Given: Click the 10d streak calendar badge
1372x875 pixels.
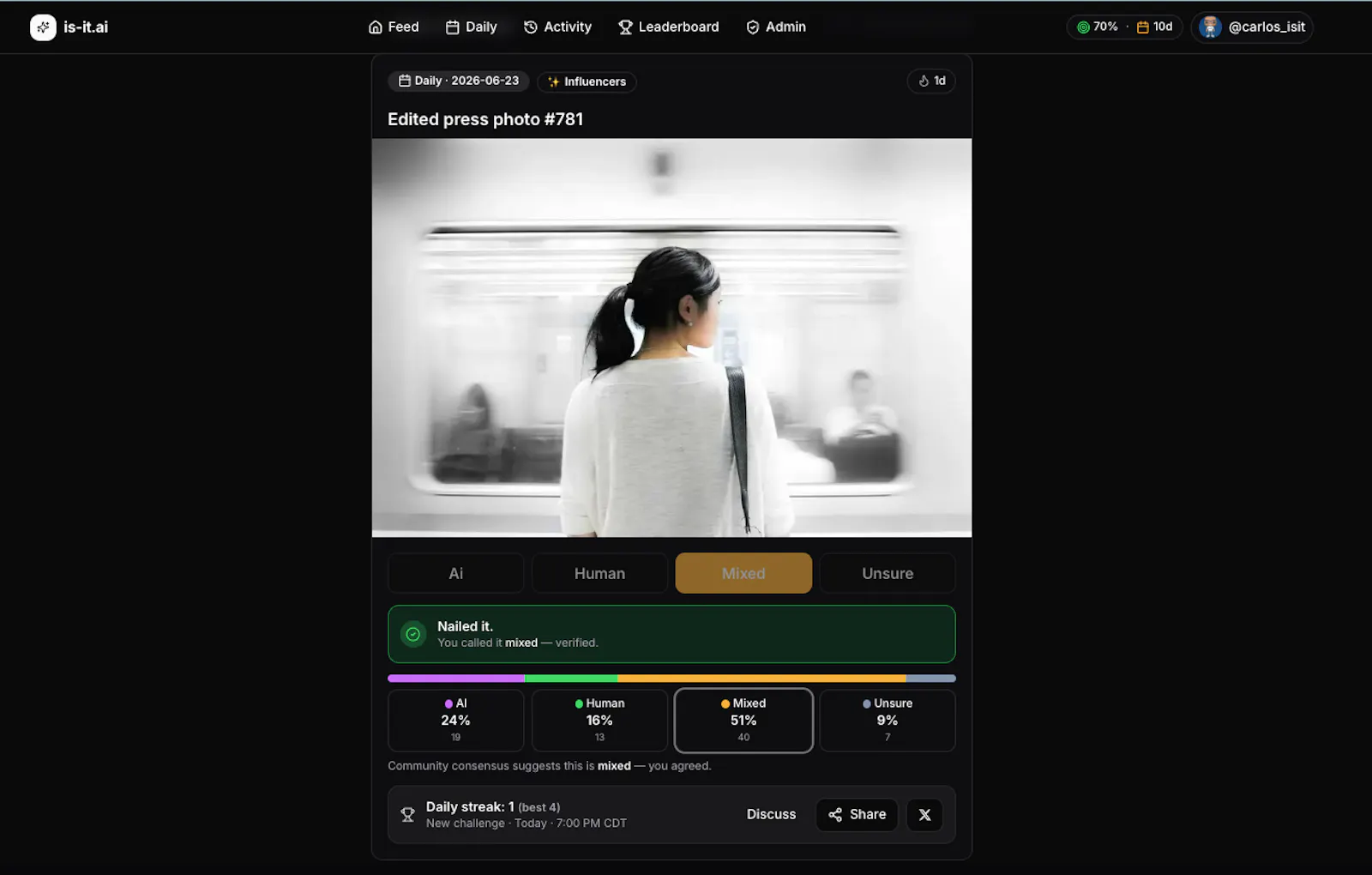Looking at the screenshot, I should [1154, 27].
